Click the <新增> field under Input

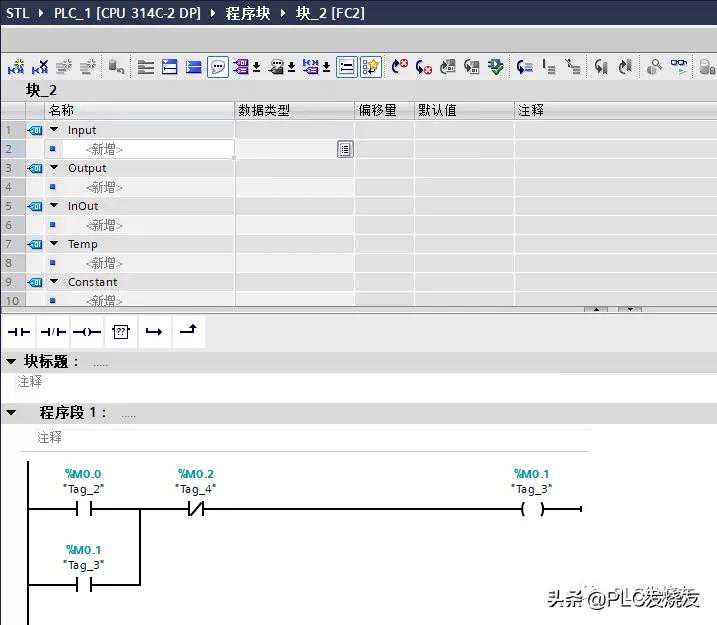104,149
